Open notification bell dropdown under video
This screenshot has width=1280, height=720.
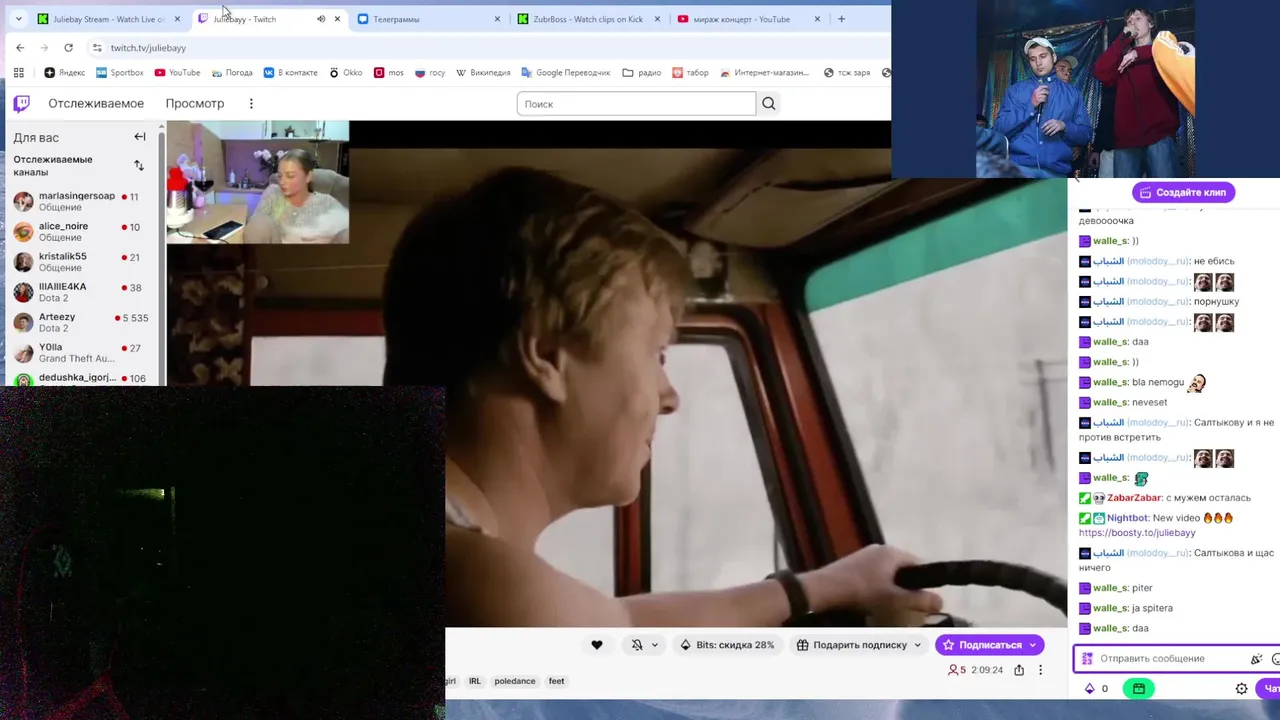pos(644,645)
